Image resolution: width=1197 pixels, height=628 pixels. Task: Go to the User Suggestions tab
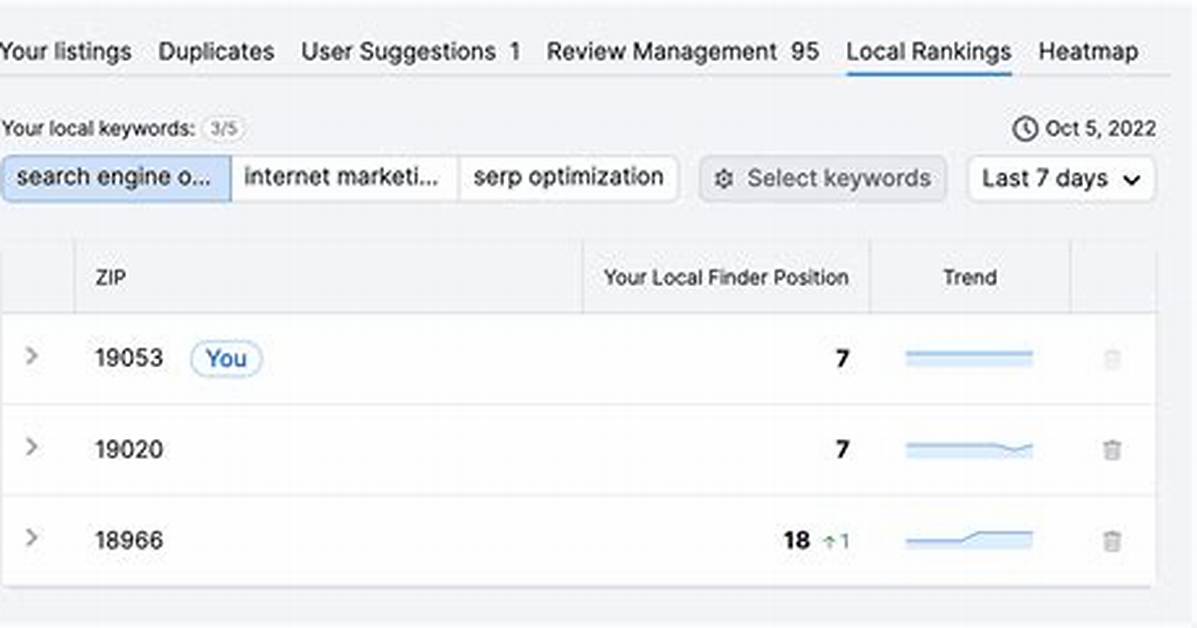pos(411,51)
